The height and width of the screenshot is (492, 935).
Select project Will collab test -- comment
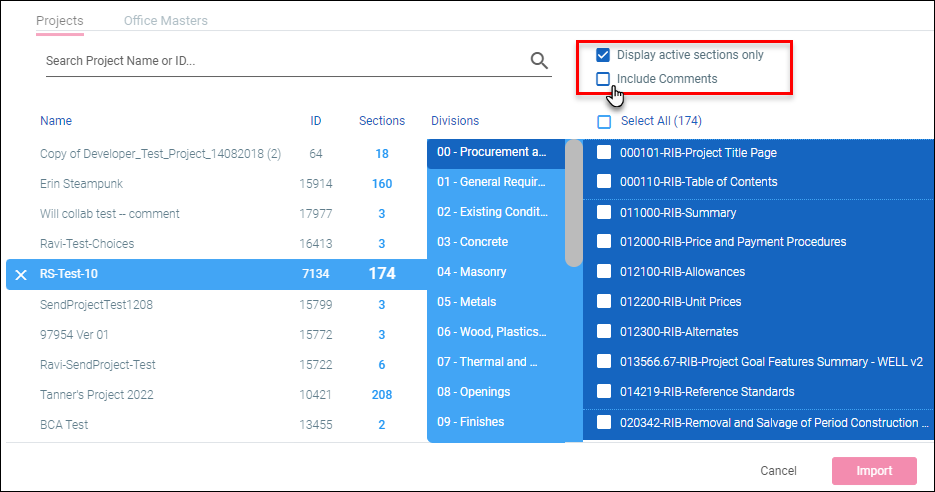click(x=110, y=213)
